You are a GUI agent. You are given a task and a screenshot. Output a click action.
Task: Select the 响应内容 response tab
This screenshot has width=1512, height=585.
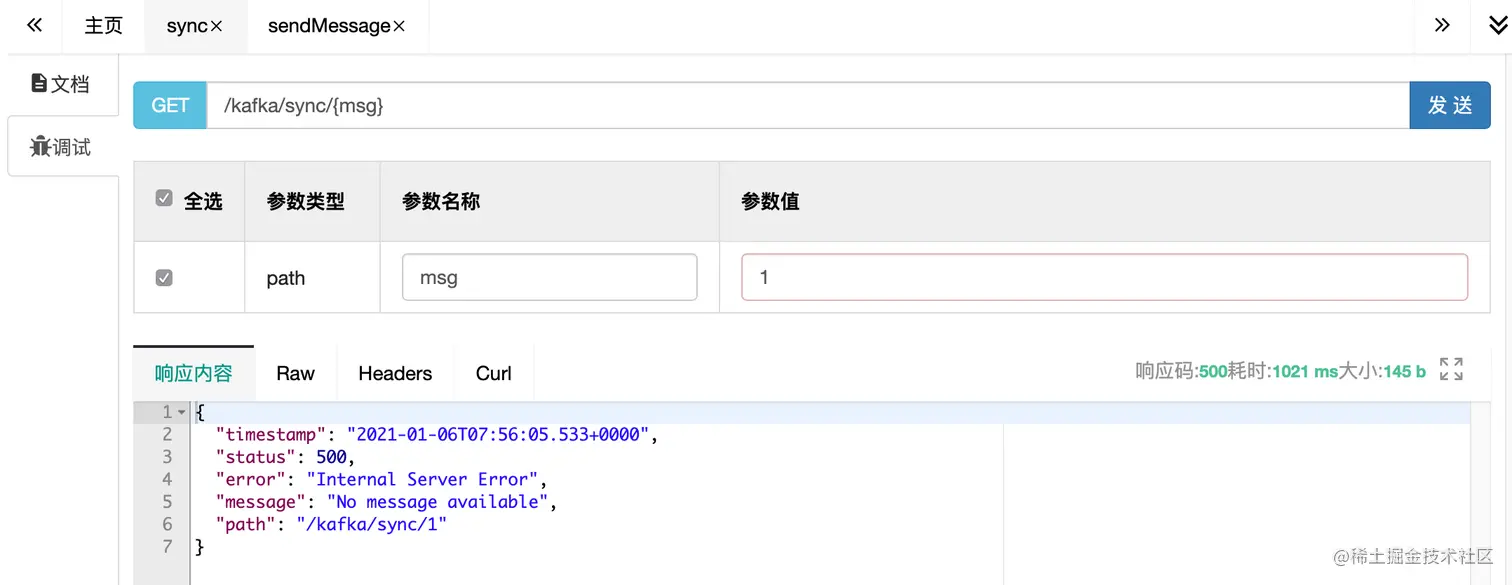[x=194, y=373]
